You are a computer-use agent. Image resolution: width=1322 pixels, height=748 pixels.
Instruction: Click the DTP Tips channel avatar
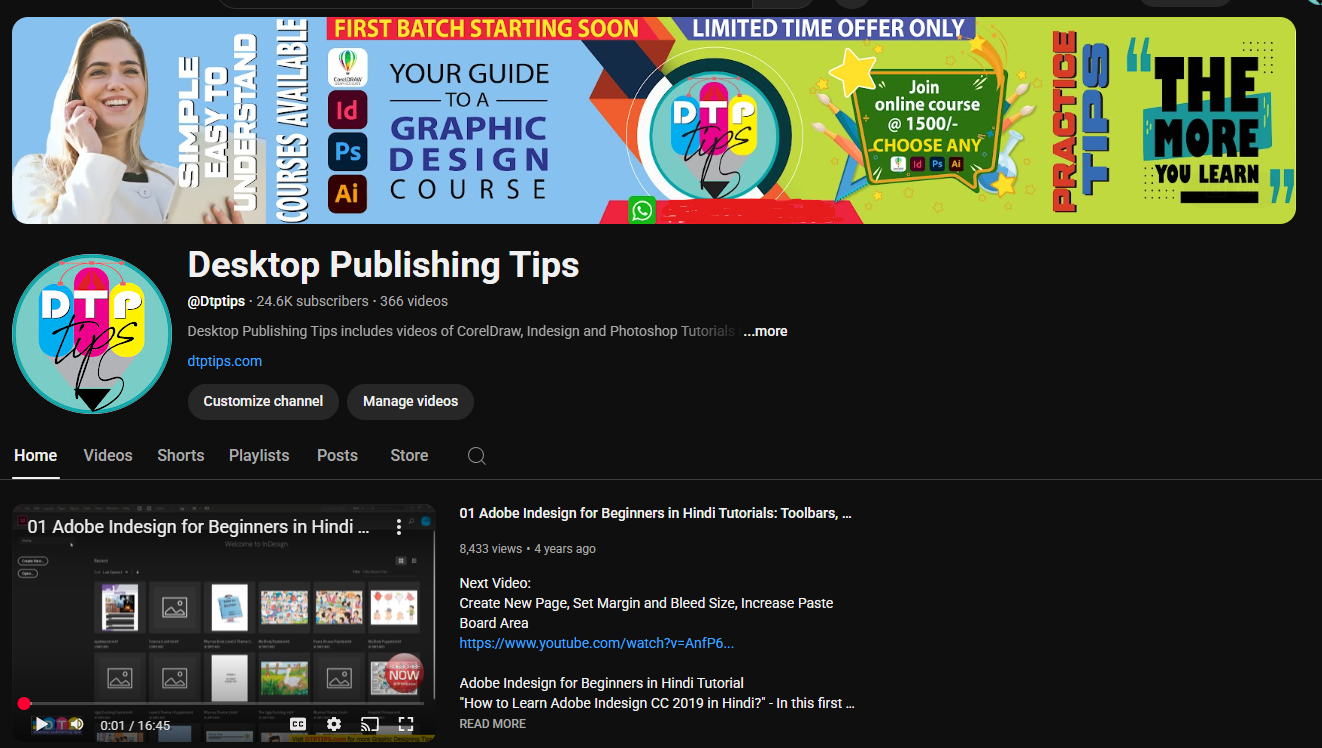92,333
